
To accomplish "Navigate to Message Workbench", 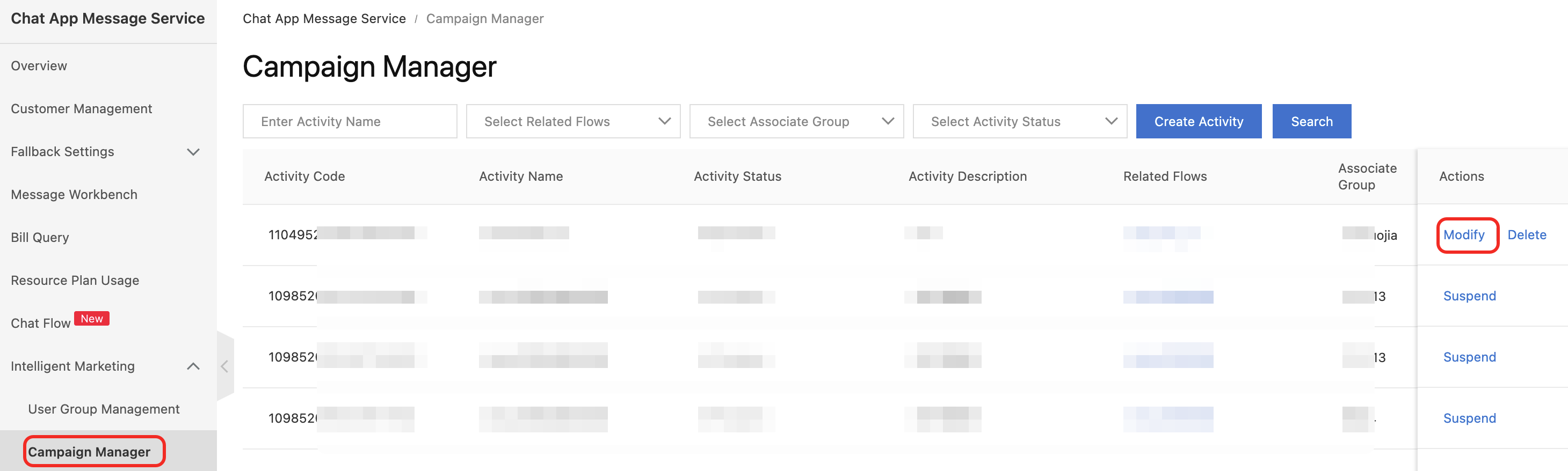I will click(x=74, y=195).
